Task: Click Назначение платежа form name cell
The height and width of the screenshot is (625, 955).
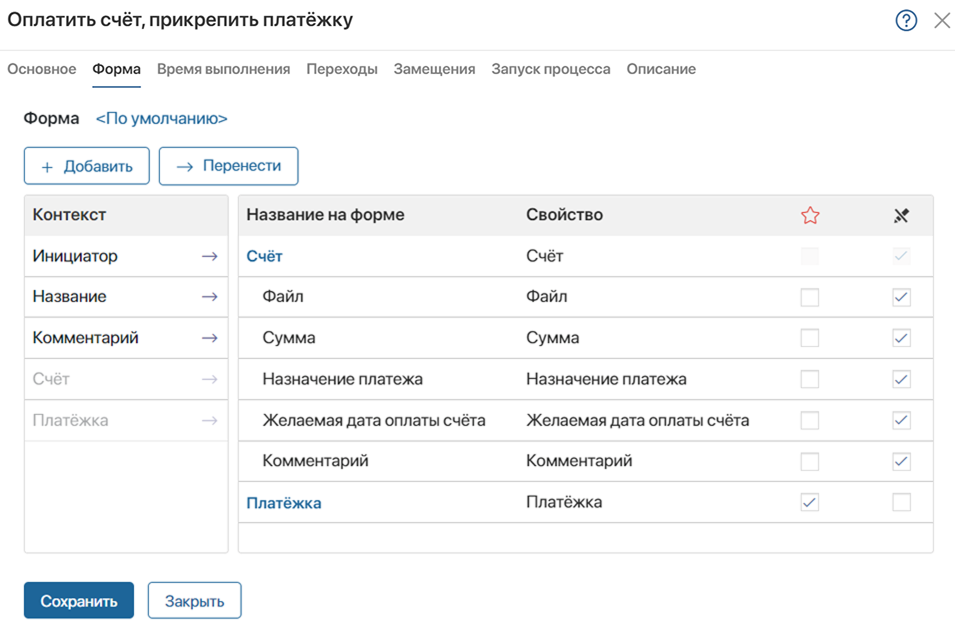Action: (x=342, y=380)
